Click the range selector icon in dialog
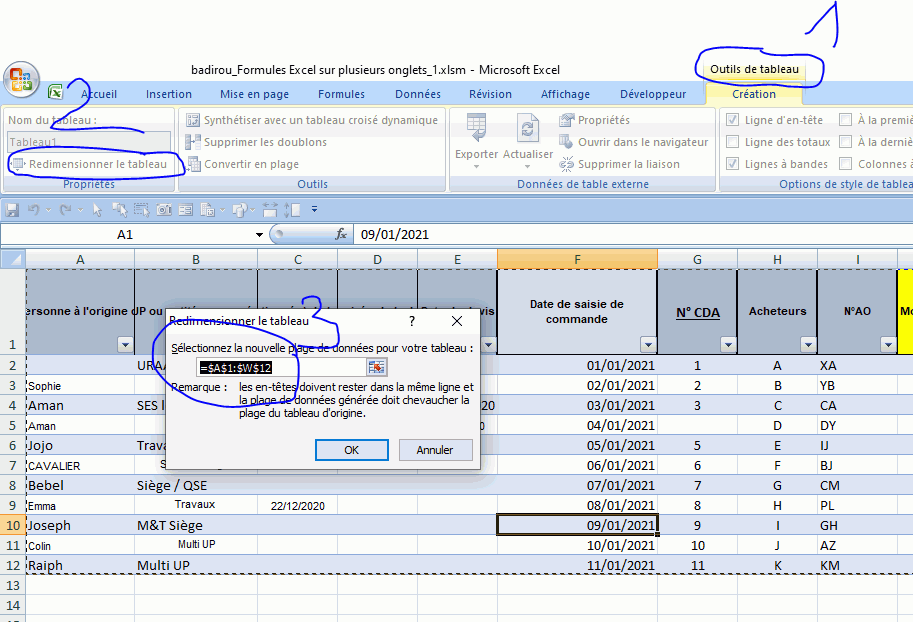Screen dimensions: 913x622 [376, 368]
